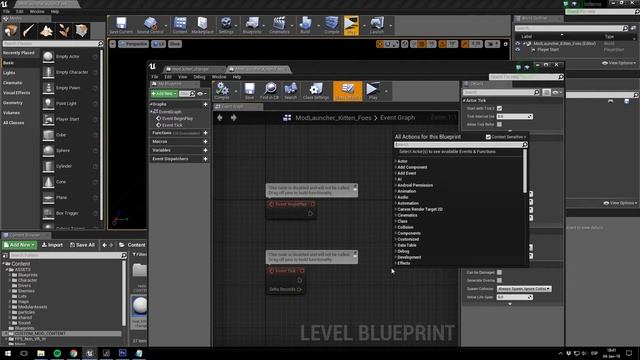
Task: Click highlighted Class Defaults toolbar button
Action: (348, 91)
